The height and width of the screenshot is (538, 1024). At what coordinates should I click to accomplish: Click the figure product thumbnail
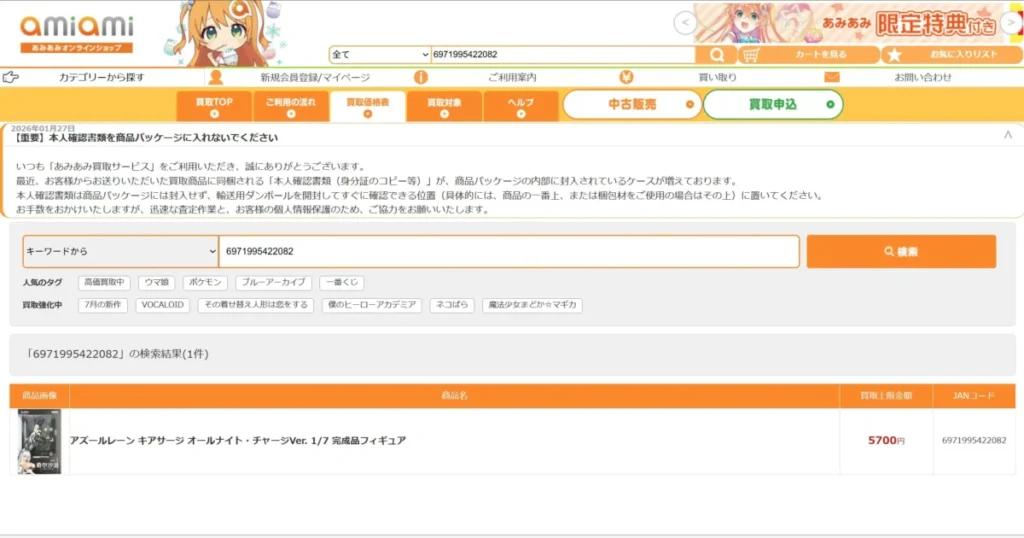pos(39,441)
